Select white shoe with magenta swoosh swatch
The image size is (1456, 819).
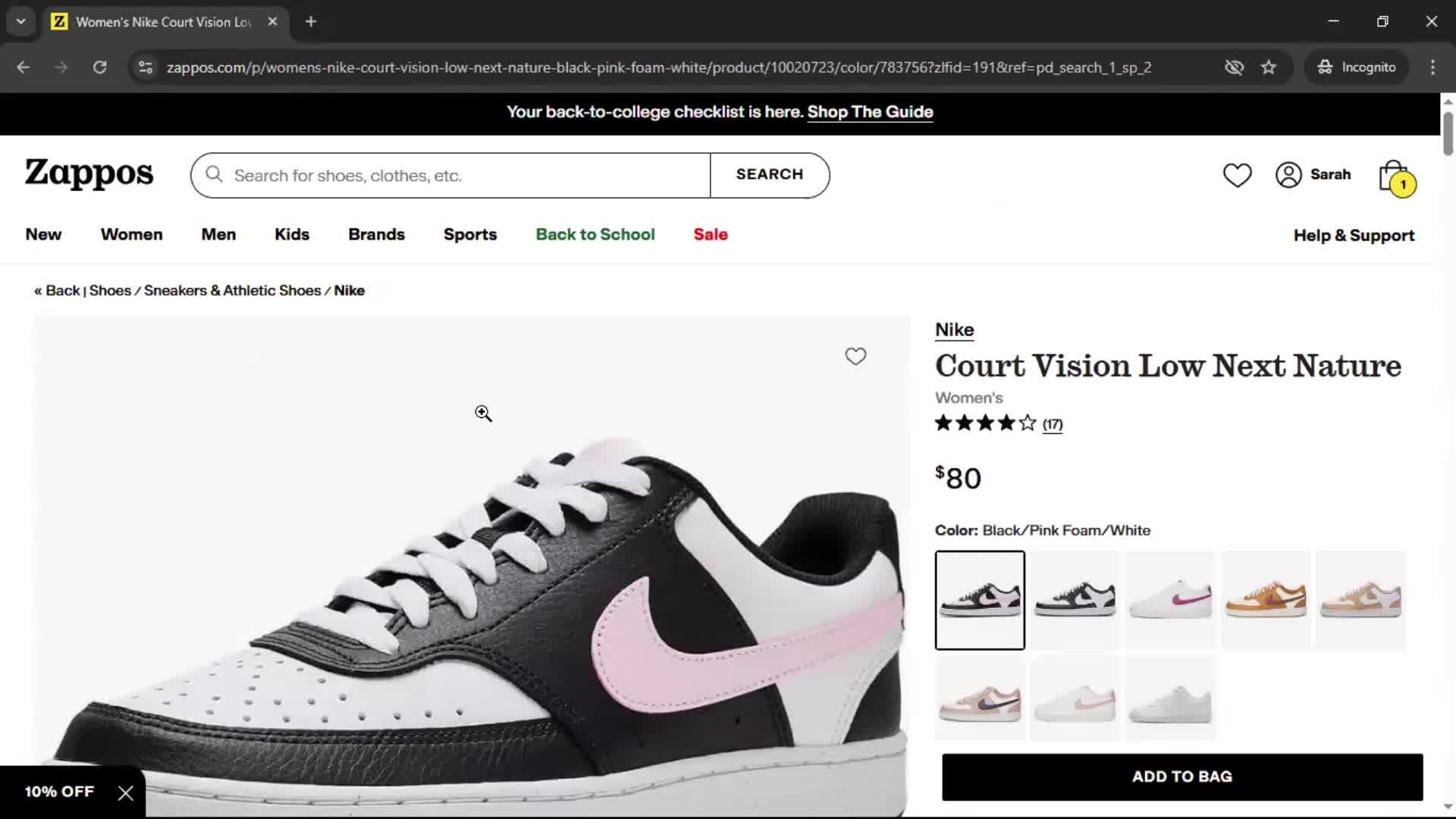pos(1170,600)
